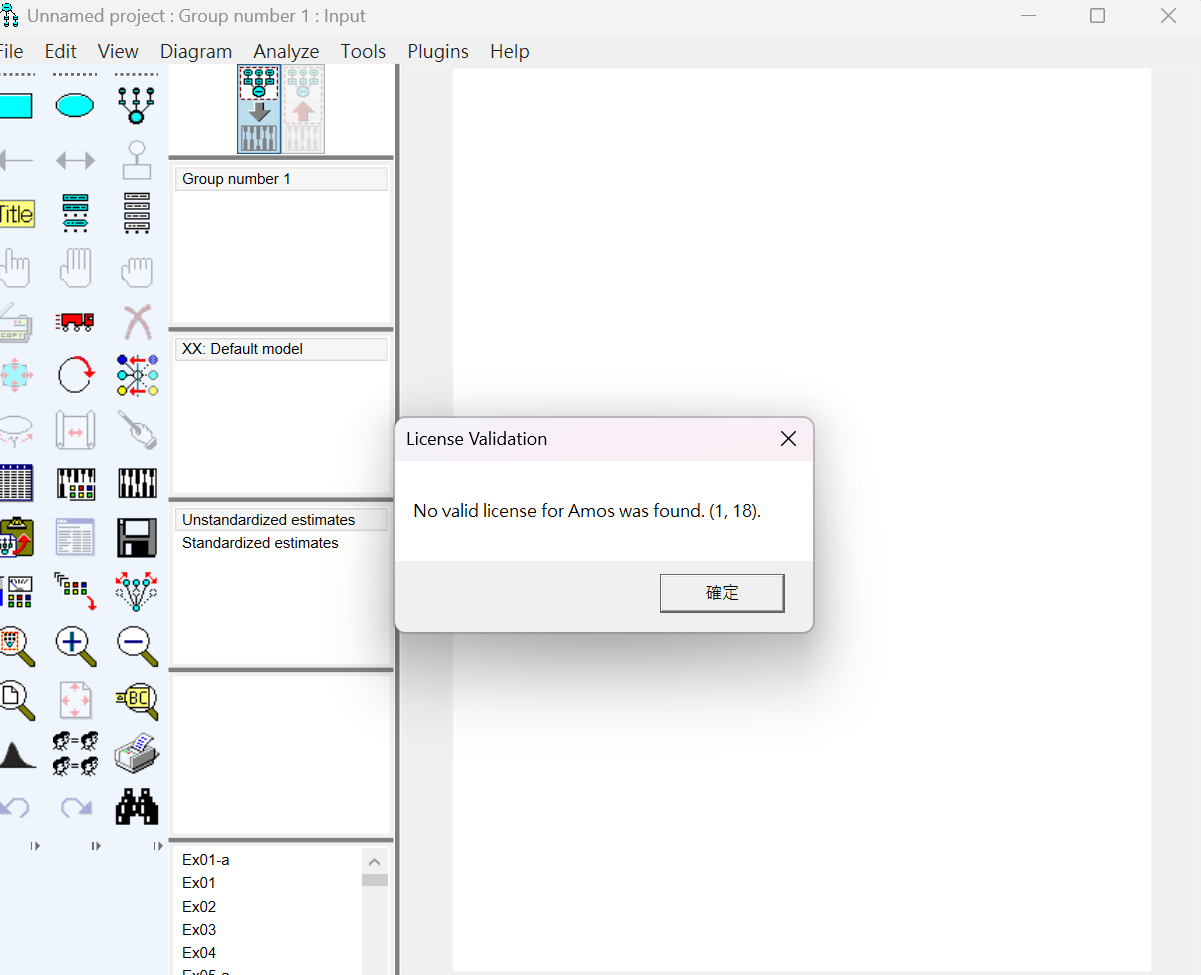Click the zoom in magnifier plus icon
The image size is (1201, 975).
75,646
